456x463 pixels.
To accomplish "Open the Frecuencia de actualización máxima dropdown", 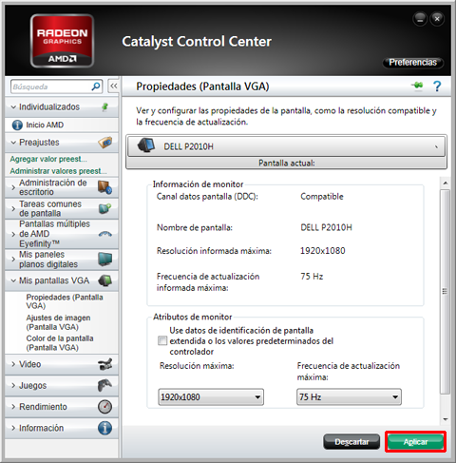I will coord(349,397).
